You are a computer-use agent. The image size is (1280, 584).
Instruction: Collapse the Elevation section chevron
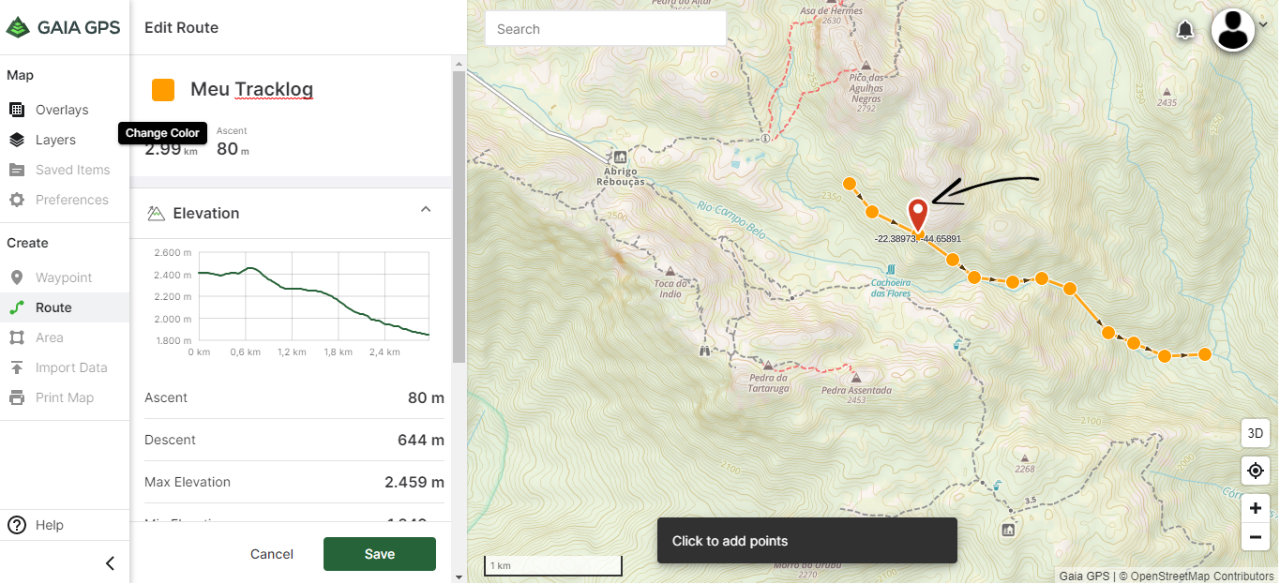click(x=425, y=210)
